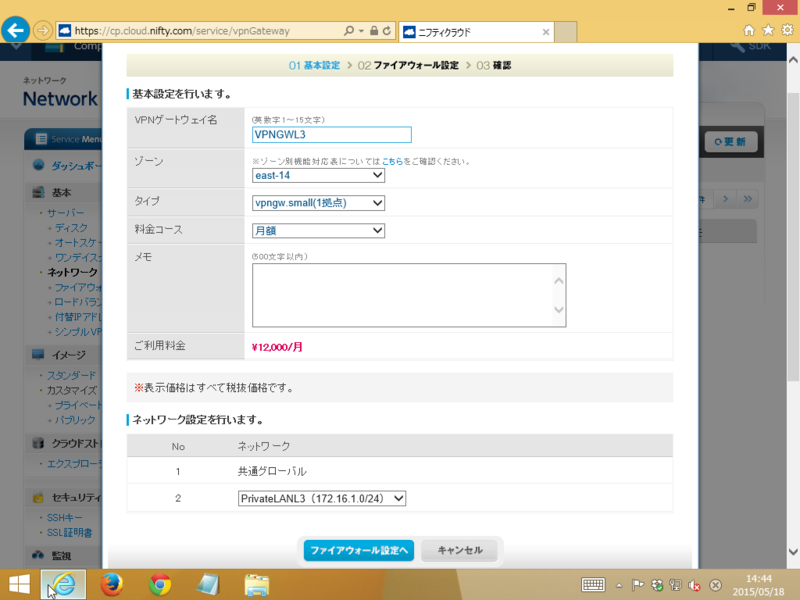This screenshot has height=600, width=800.
Task: Open ダッシュボード in the sidebar
Action: click(x=76, y=166)
